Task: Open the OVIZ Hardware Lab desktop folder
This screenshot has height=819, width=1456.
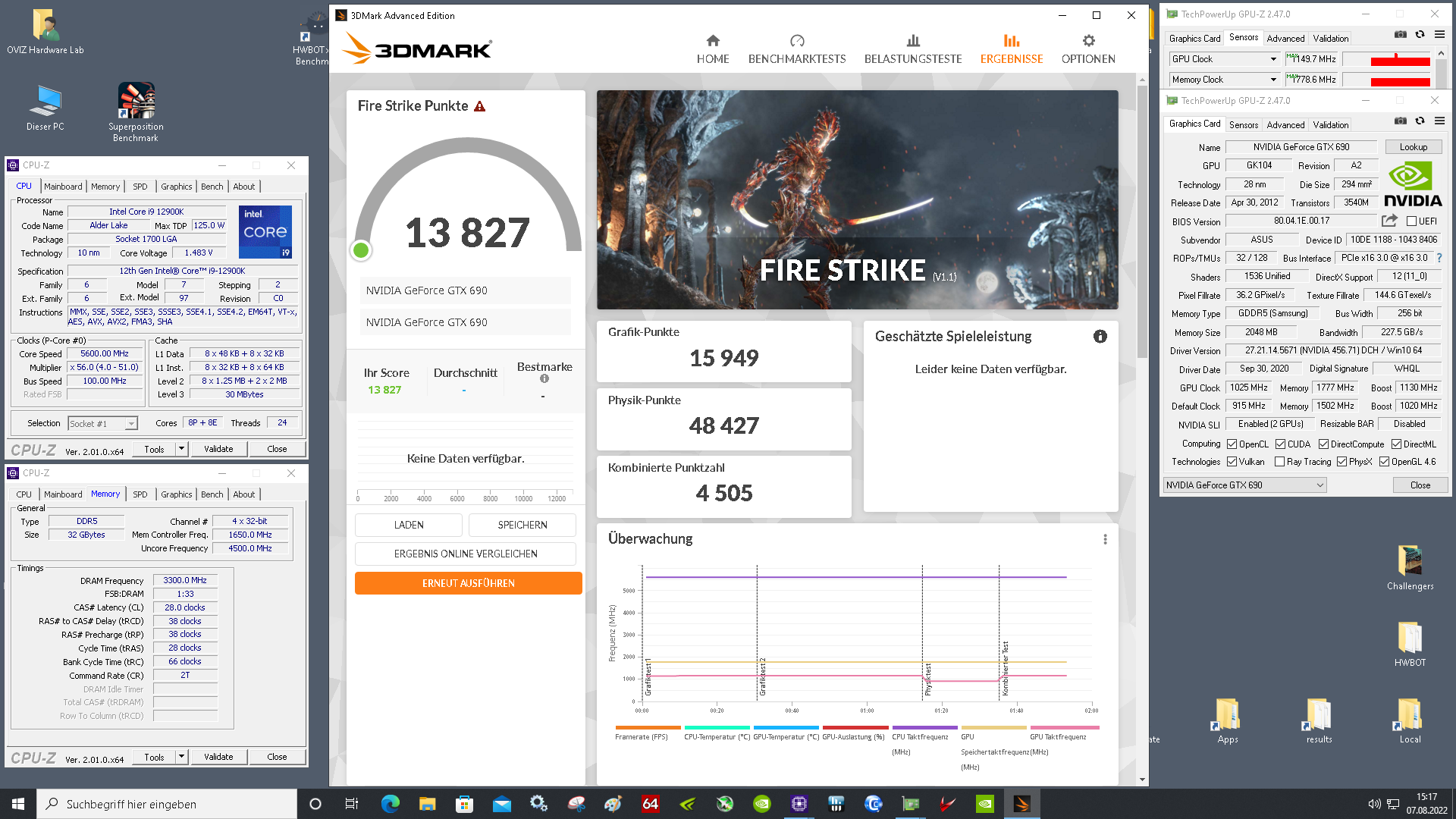Action: pyautogui.click(x=45, y=32)
